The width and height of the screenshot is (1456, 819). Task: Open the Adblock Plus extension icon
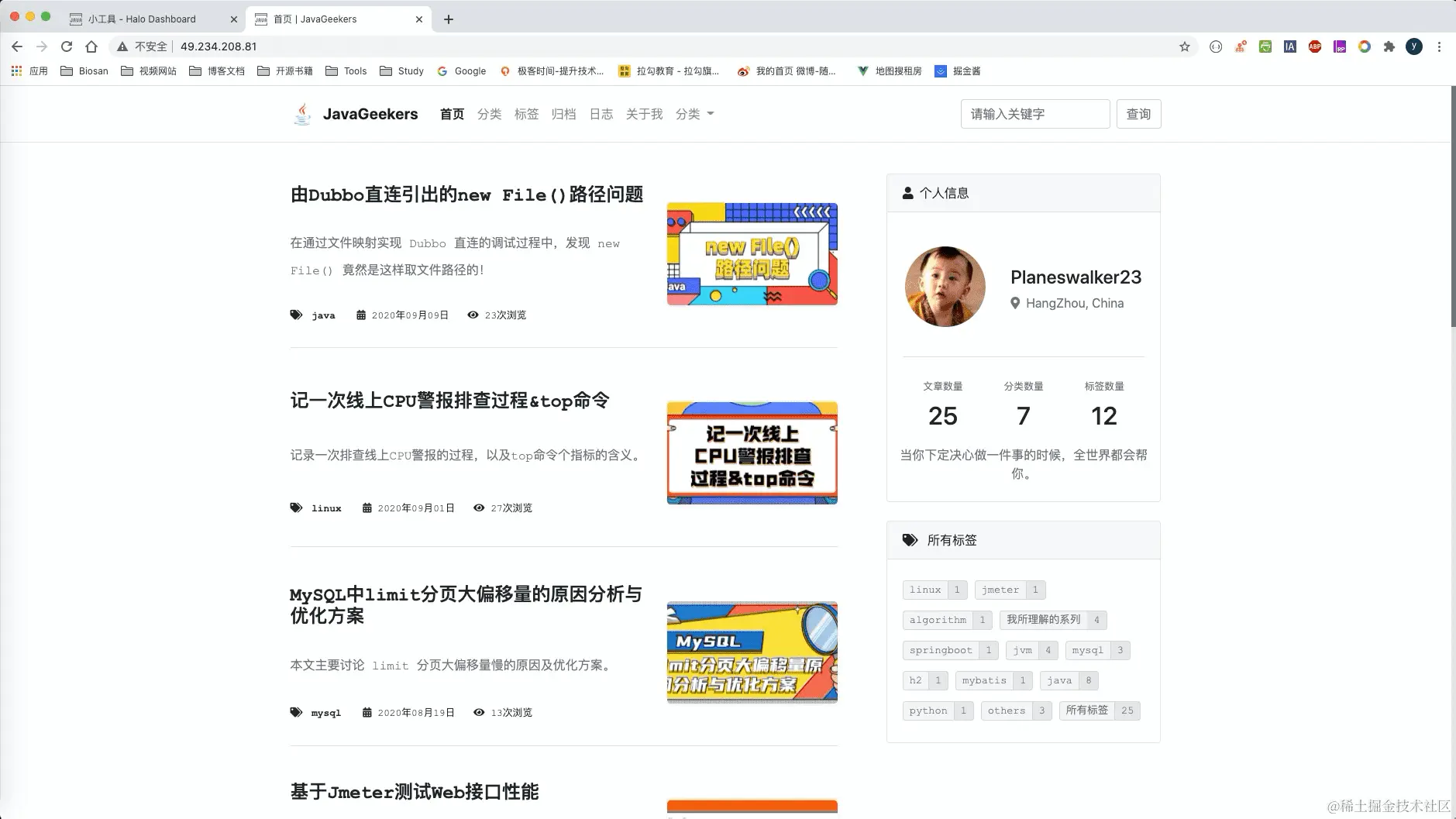(1313, 46)
